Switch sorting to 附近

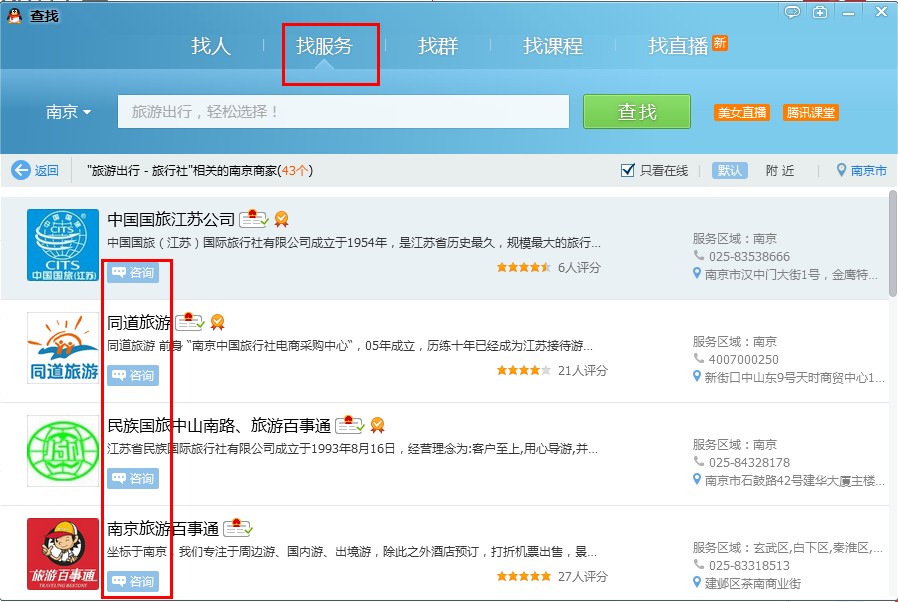tap(780, 170)
